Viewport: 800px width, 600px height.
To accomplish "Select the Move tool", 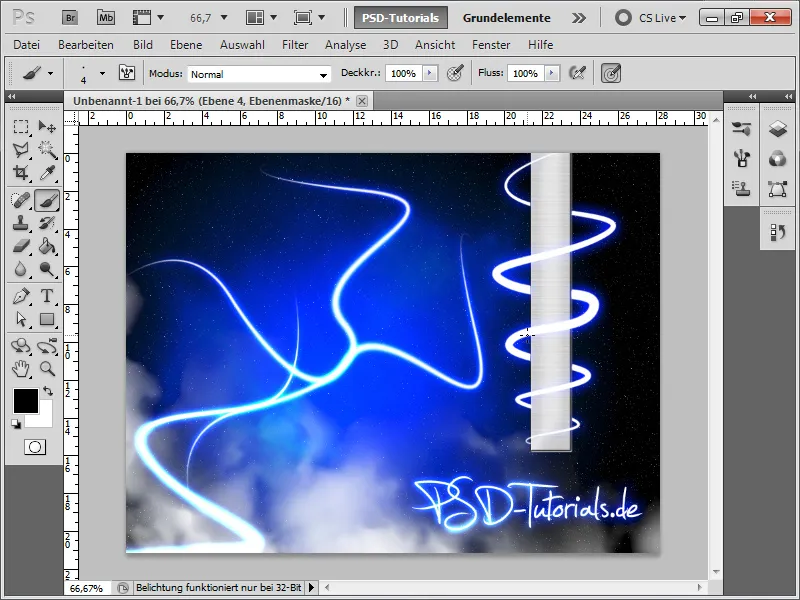I will 47,127.
